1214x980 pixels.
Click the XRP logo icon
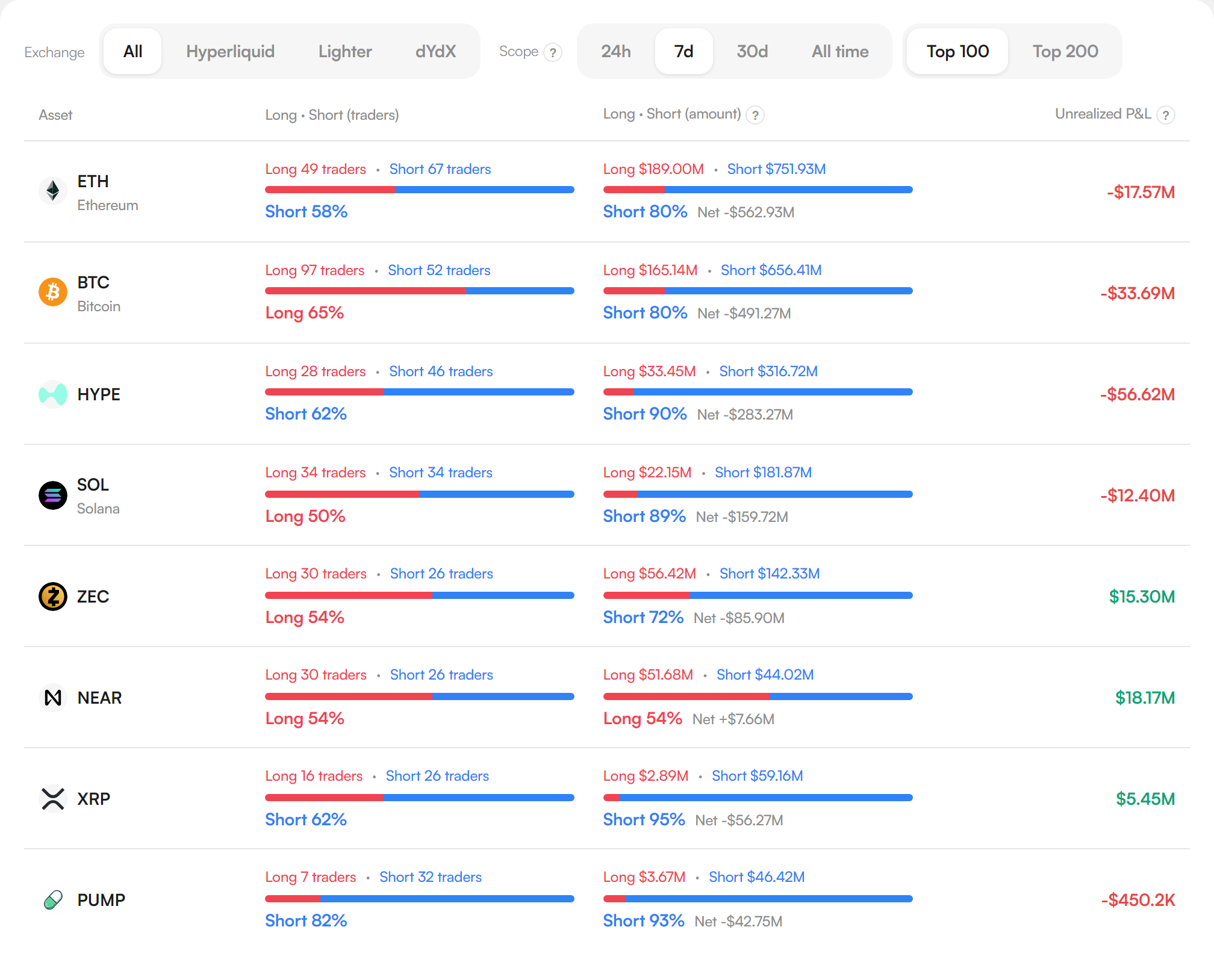(x=53, y=799)
